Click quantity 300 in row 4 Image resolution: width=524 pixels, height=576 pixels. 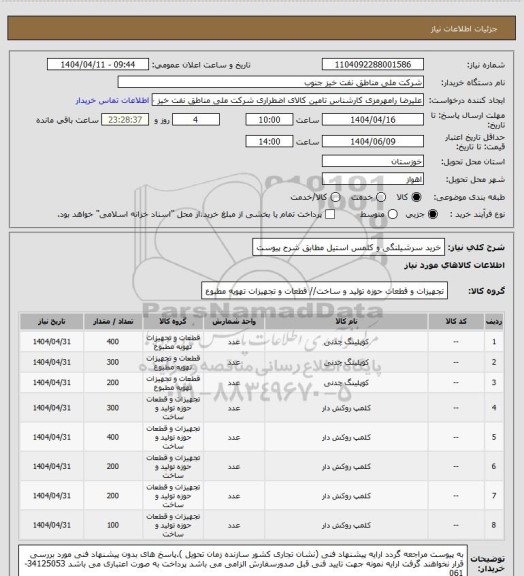tap(113, 408)
